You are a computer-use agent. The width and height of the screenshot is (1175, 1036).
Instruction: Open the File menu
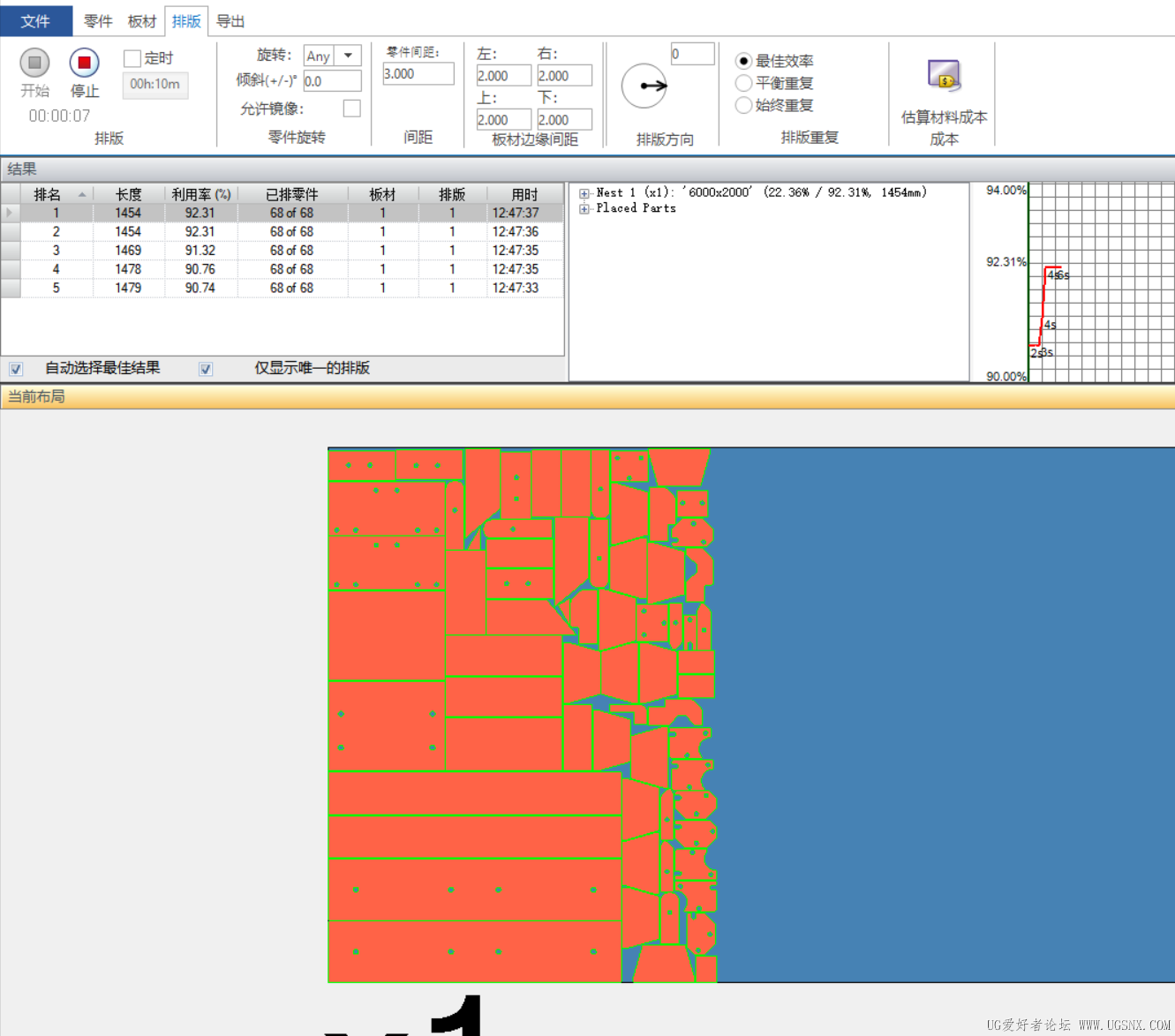[x=35, y=21]
